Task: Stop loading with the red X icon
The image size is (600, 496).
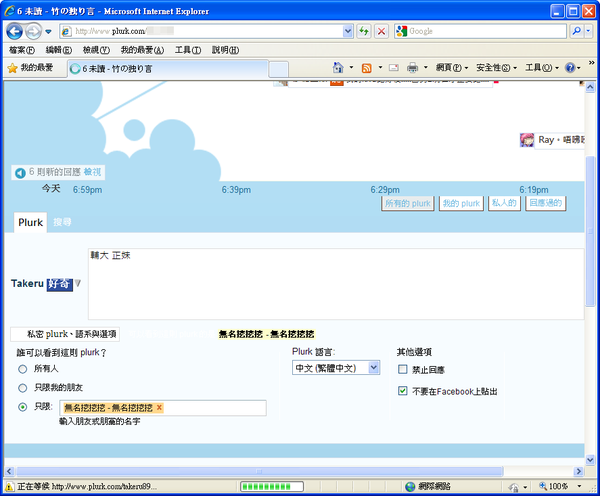Action: (381, 31)
